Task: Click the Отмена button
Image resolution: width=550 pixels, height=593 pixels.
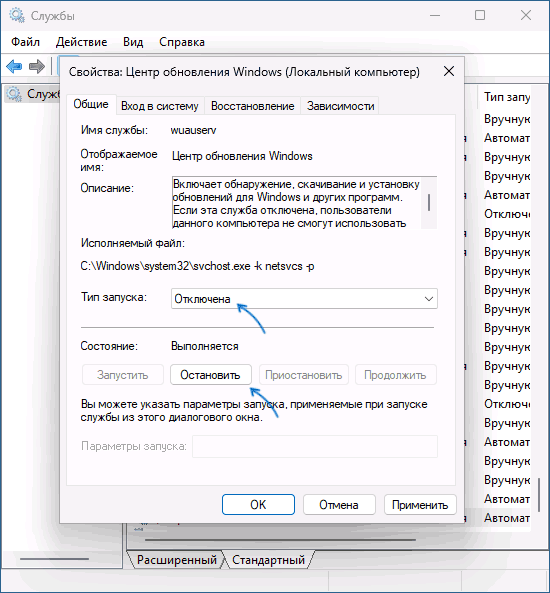Action: [339, 505]
